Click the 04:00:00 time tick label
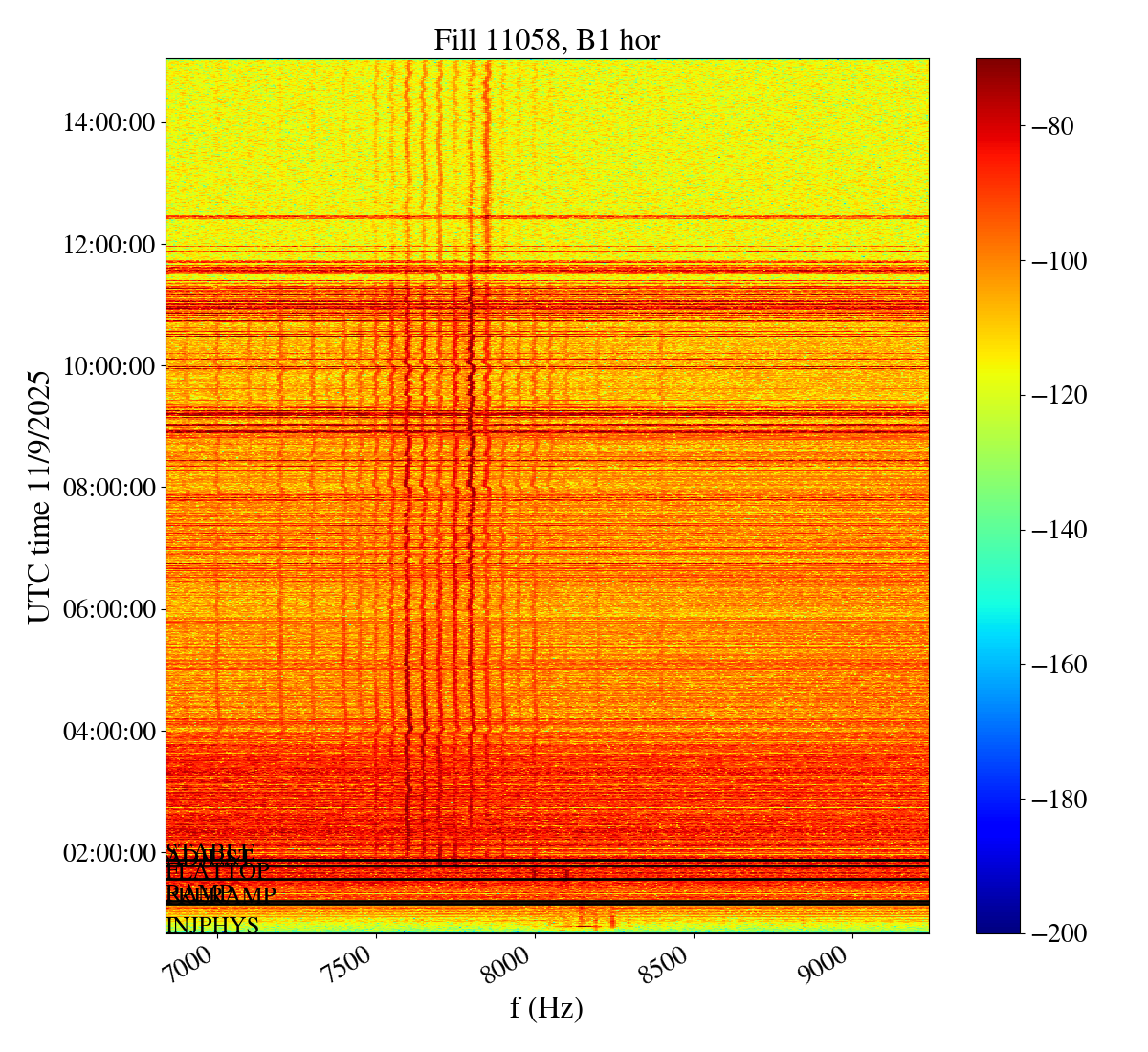This screenshot has width=1148, height=1052. pyautogui.click(x=108, y=732)
